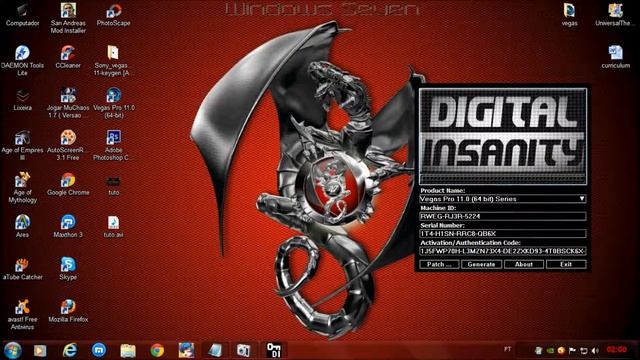The height and width of the screenshot is (360, 640).
Task: Click the Generate button
Action: pyautogui.click(x=481, y=264)
